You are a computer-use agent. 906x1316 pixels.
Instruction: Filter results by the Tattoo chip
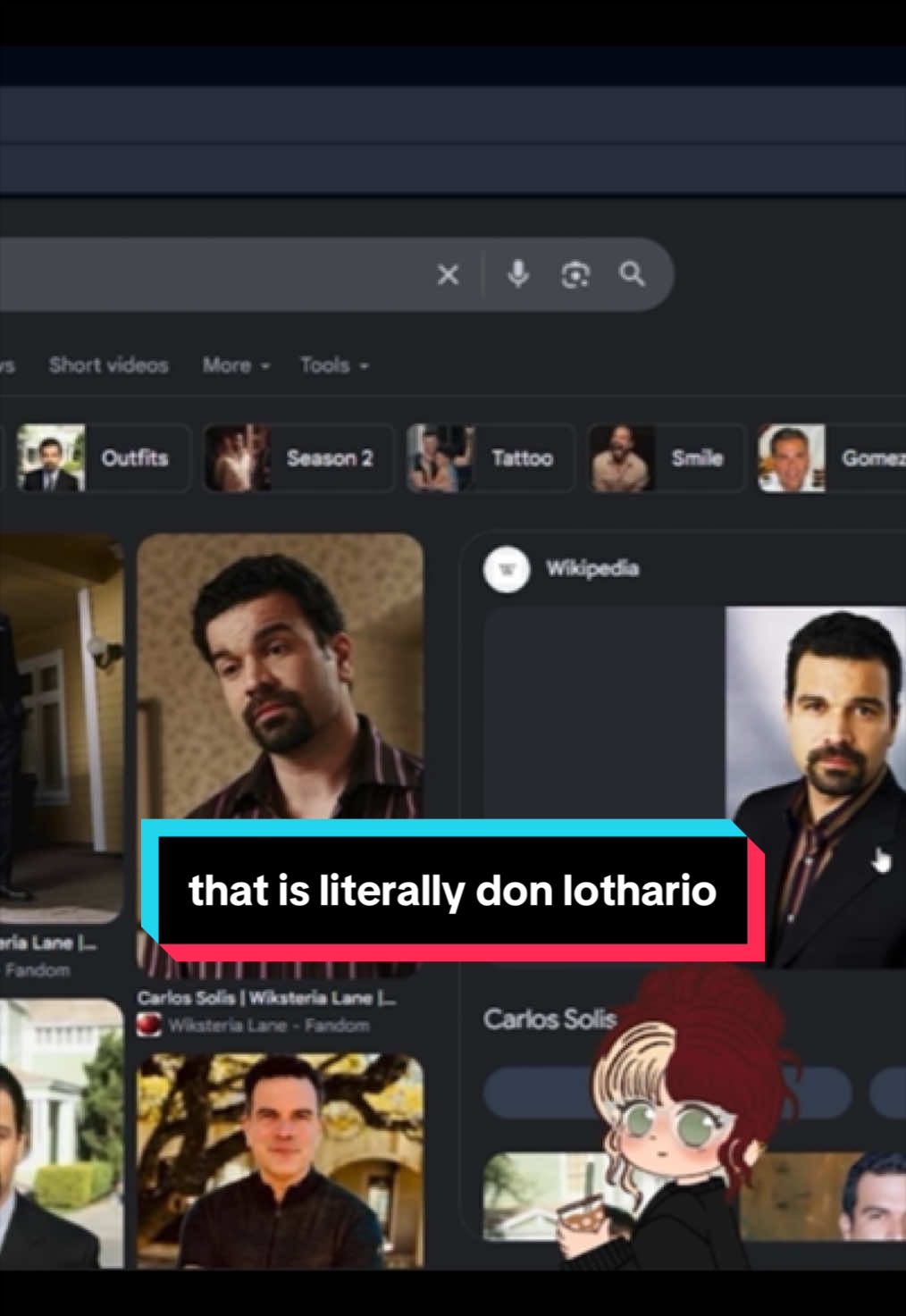click(x=491, y=458)
